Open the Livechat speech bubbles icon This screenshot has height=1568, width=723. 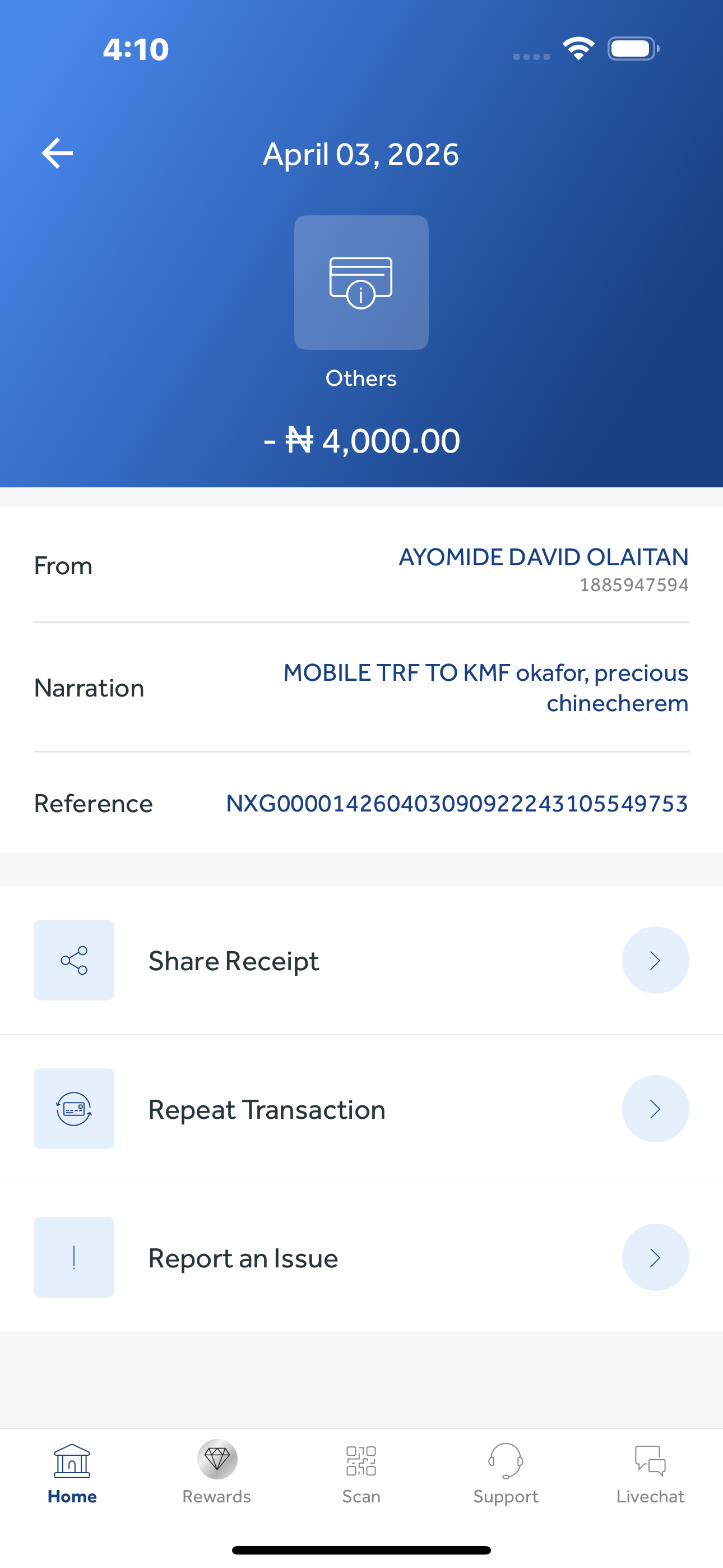[650, 1460]
